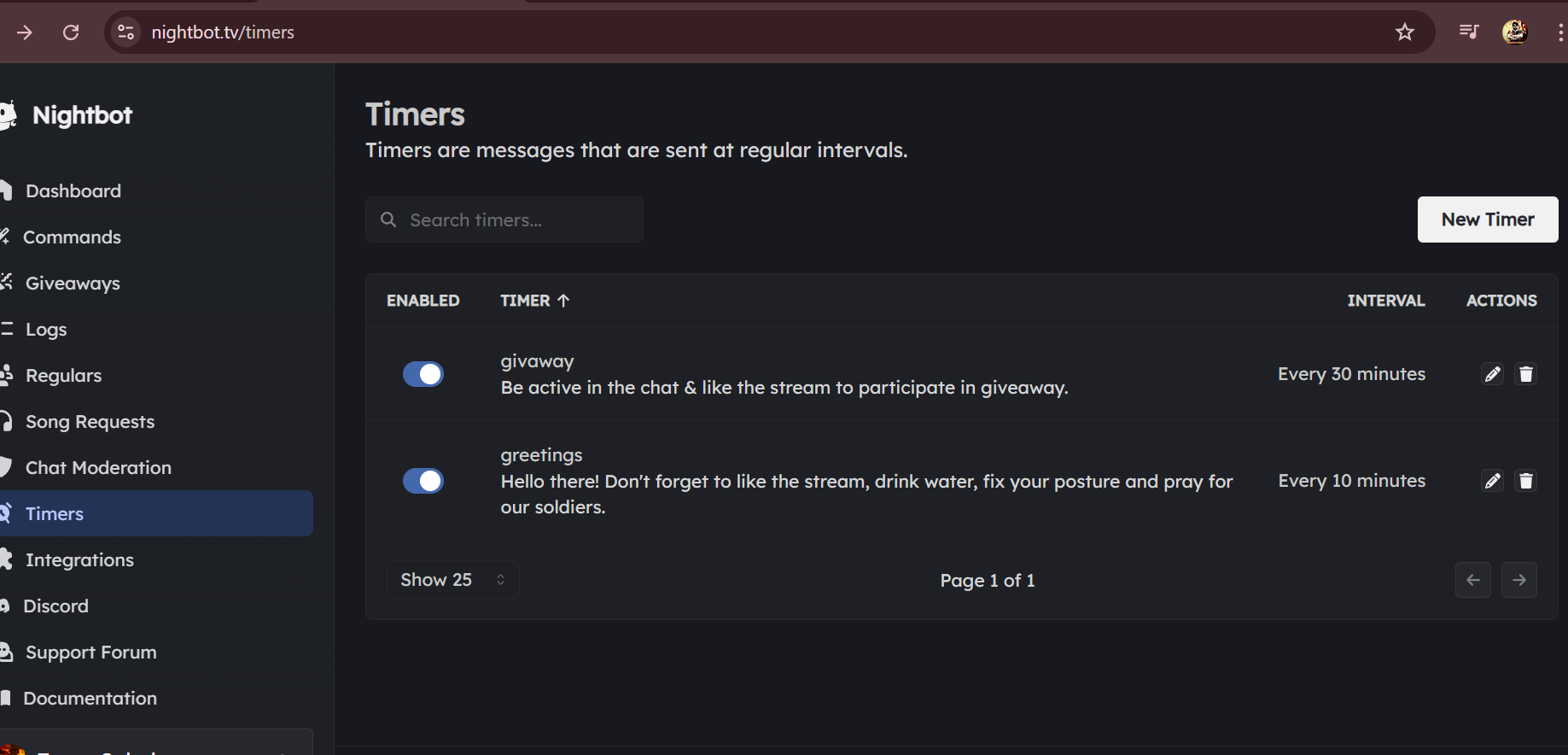Delete the greetings timer using trash icon

pos(1525,481)
